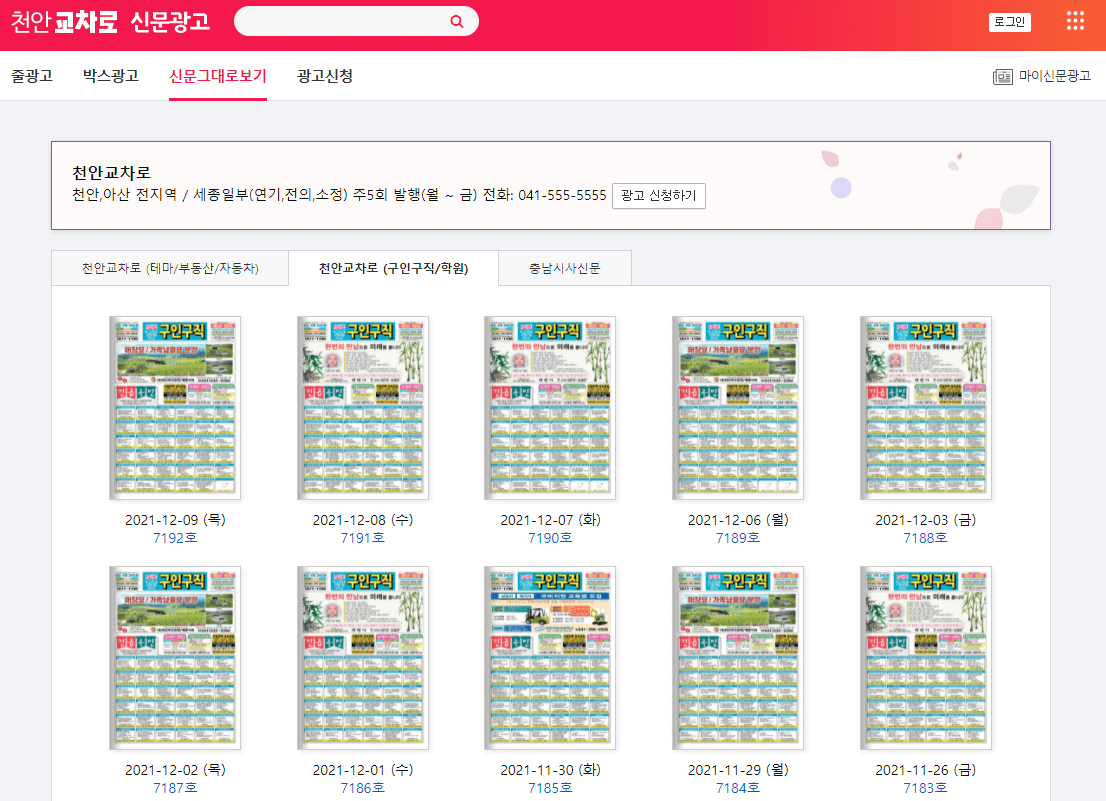The height and width of the screenshot is (801, 1106).
Task: Open the 2021-12-03 newspaper thumbnail
Action: click(925, 408)
